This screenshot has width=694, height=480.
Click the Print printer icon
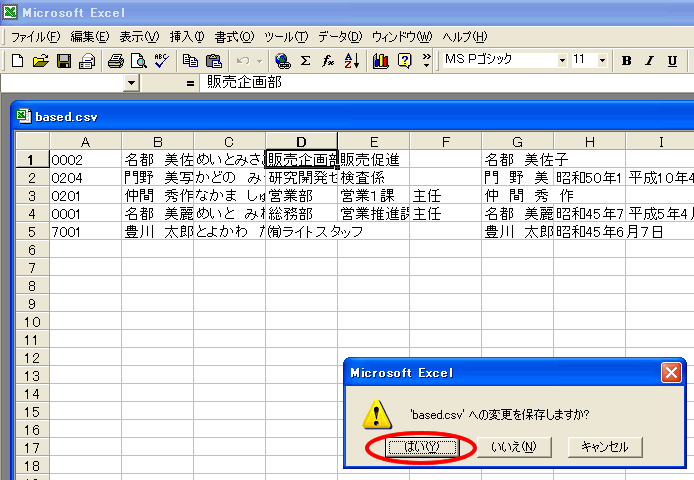(x=116, y=61)
